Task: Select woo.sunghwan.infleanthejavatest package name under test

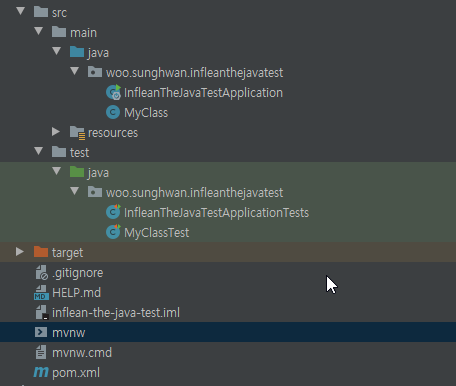Action: coord(194,193)
